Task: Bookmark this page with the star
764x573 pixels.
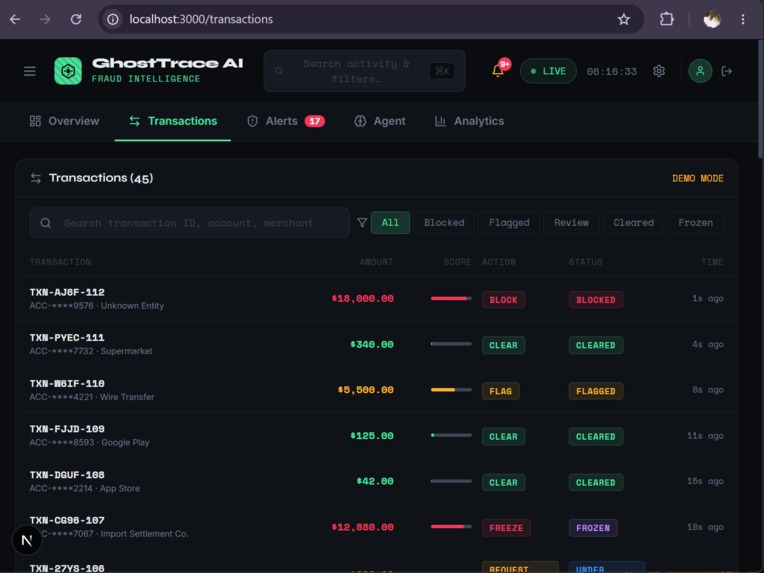Action: 624,19
